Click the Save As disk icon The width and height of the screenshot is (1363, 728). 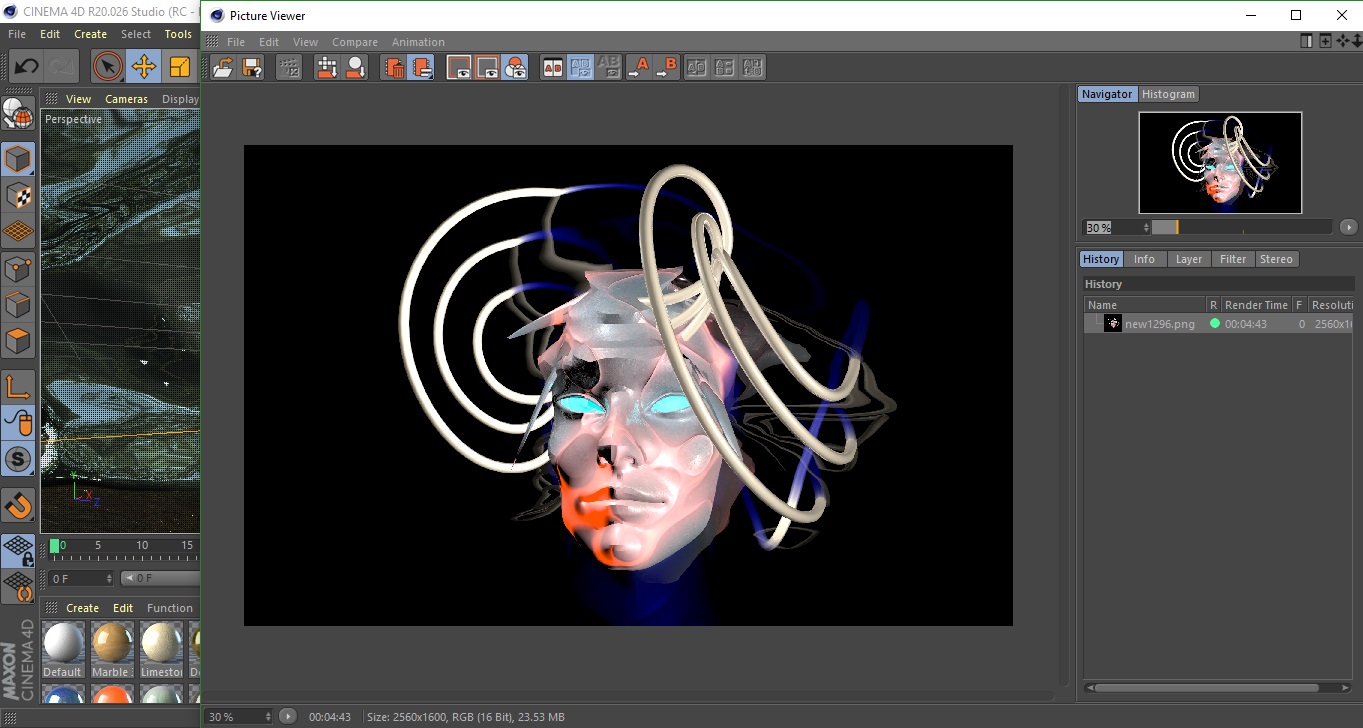[x=253, y=67]
